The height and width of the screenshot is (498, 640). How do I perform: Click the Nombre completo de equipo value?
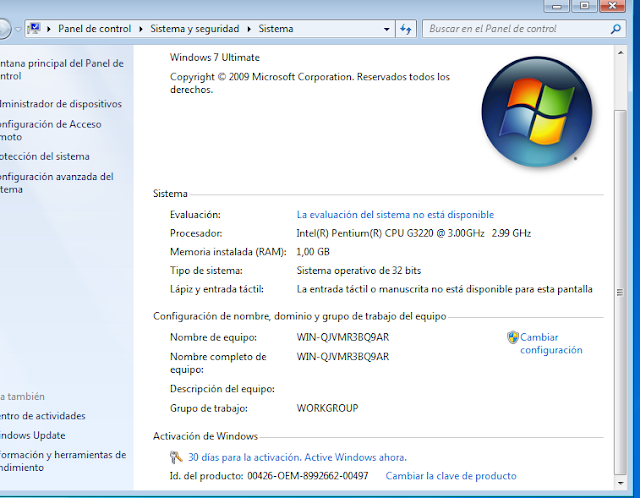coord(343,357)
